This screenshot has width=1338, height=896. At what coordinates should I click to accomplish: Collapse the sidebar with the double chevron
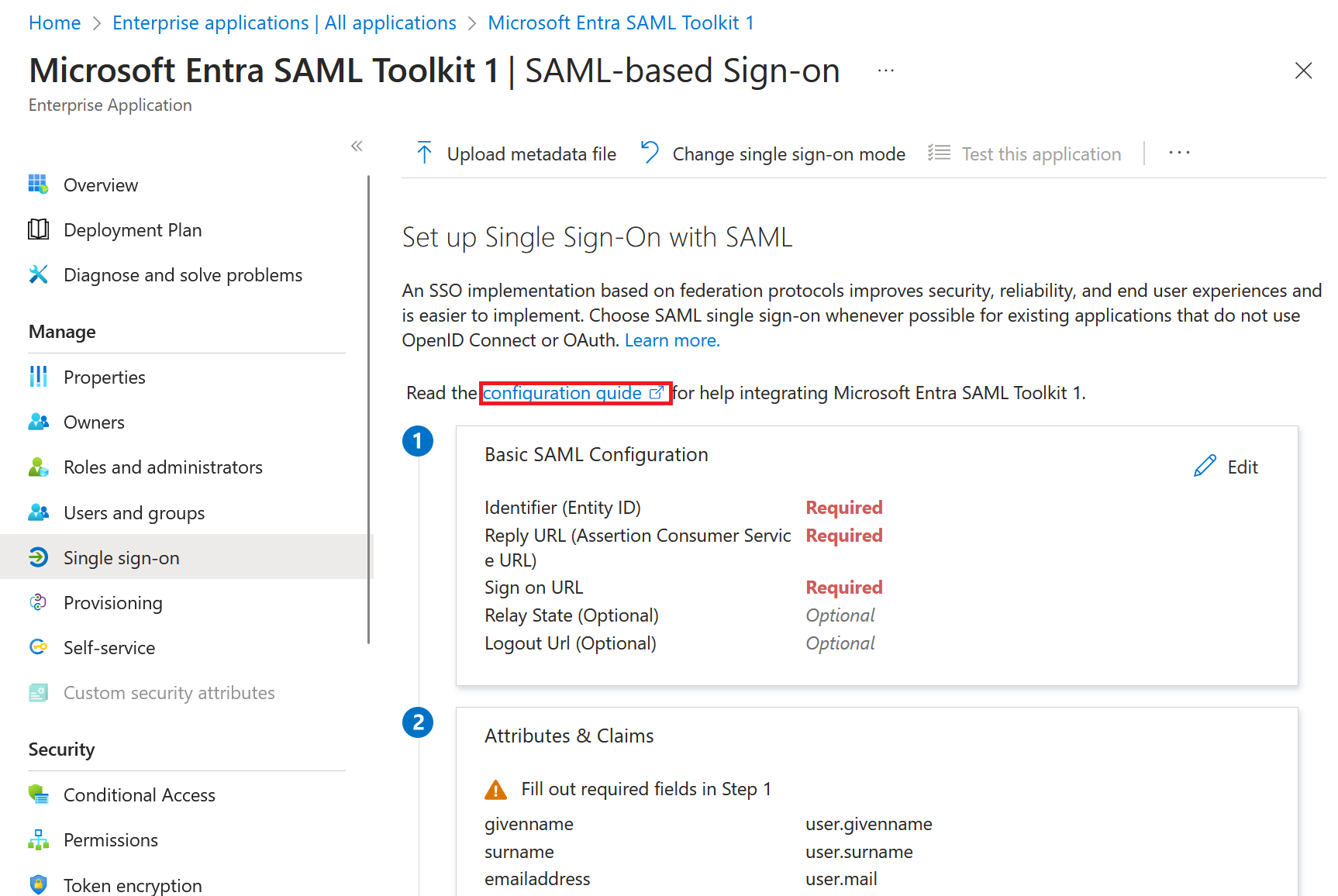tap(357, 146)
